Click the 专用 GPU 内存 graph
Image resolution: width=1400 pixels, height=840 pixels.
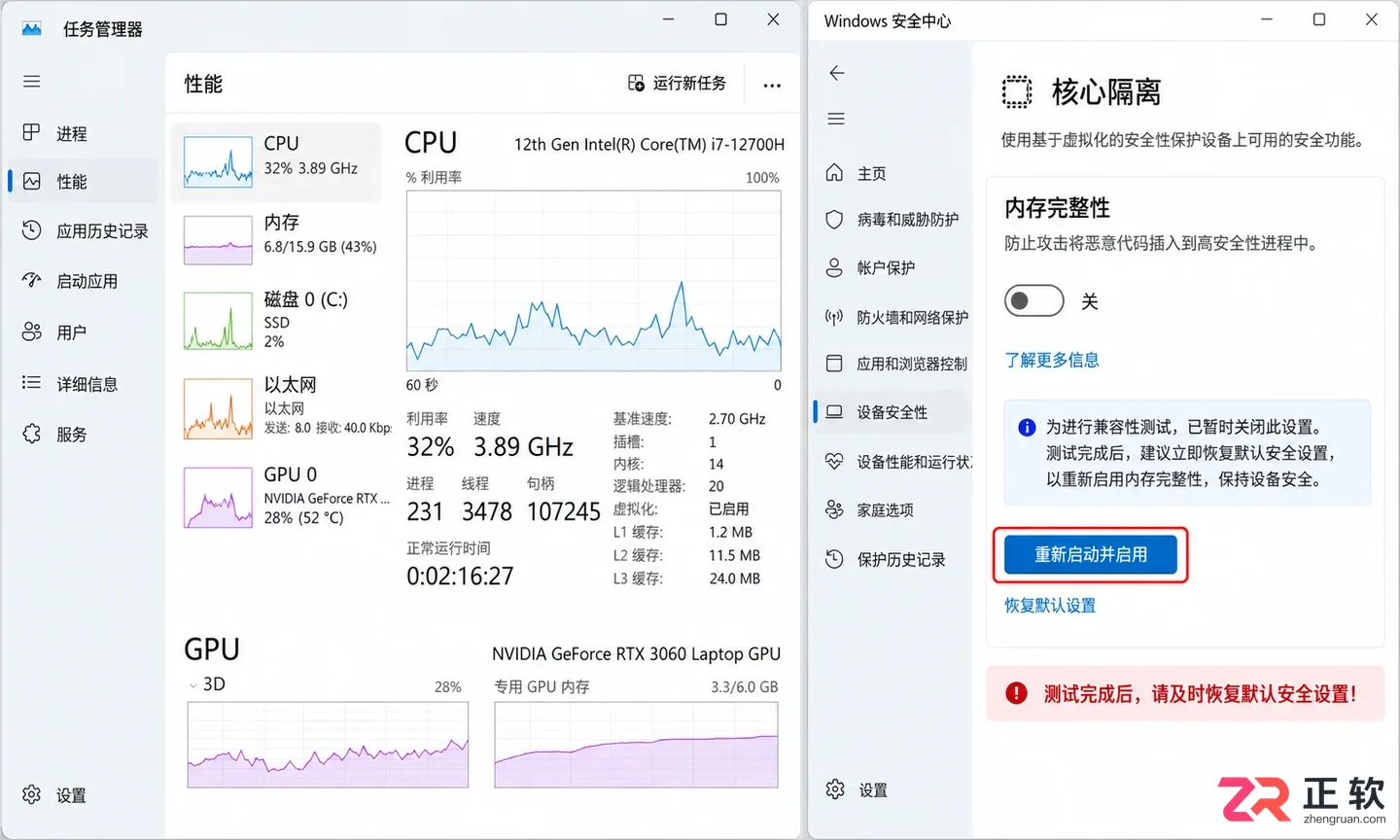coord(636,745)
